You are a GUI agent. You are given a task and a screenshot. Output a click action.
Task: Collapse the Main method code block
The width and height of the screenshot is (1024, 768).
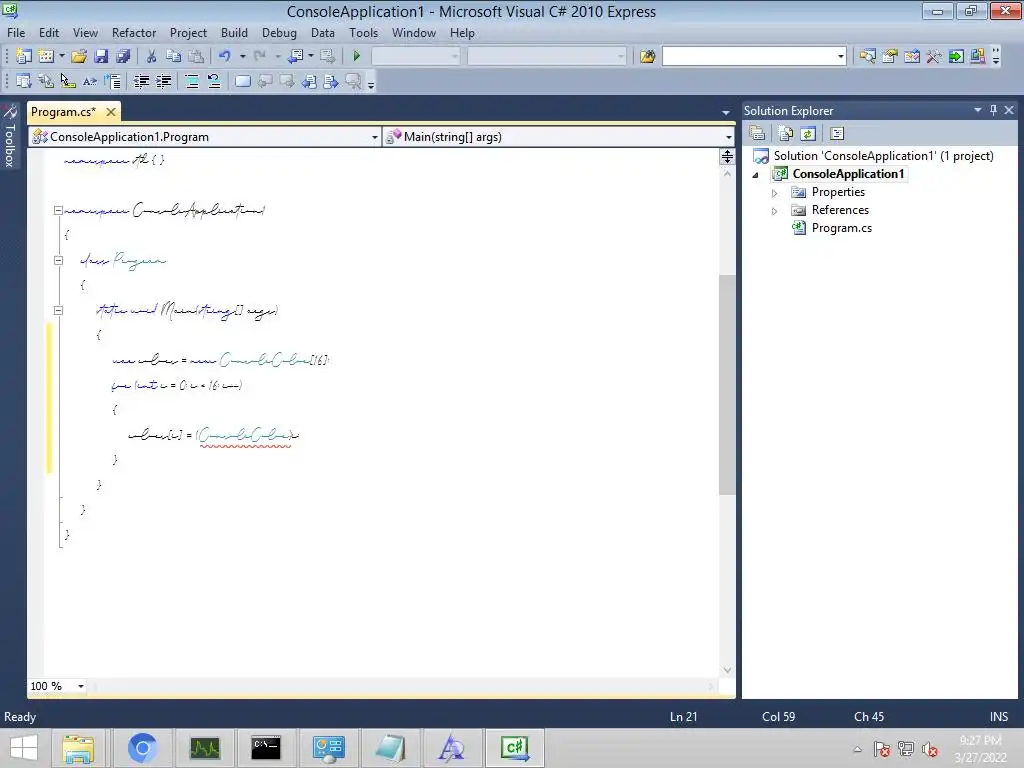(58, 310)
